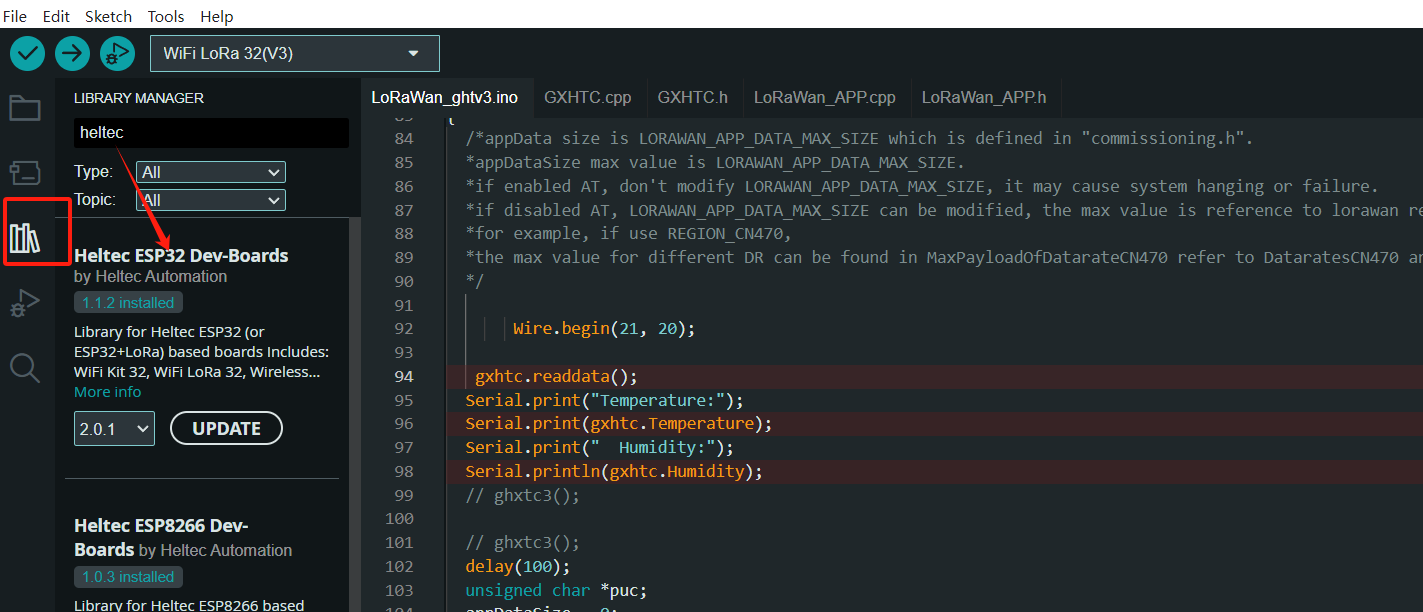This screenshot has height=612, width=1423.
Task: Click the Upload arrow button
Action: (72, 53)
